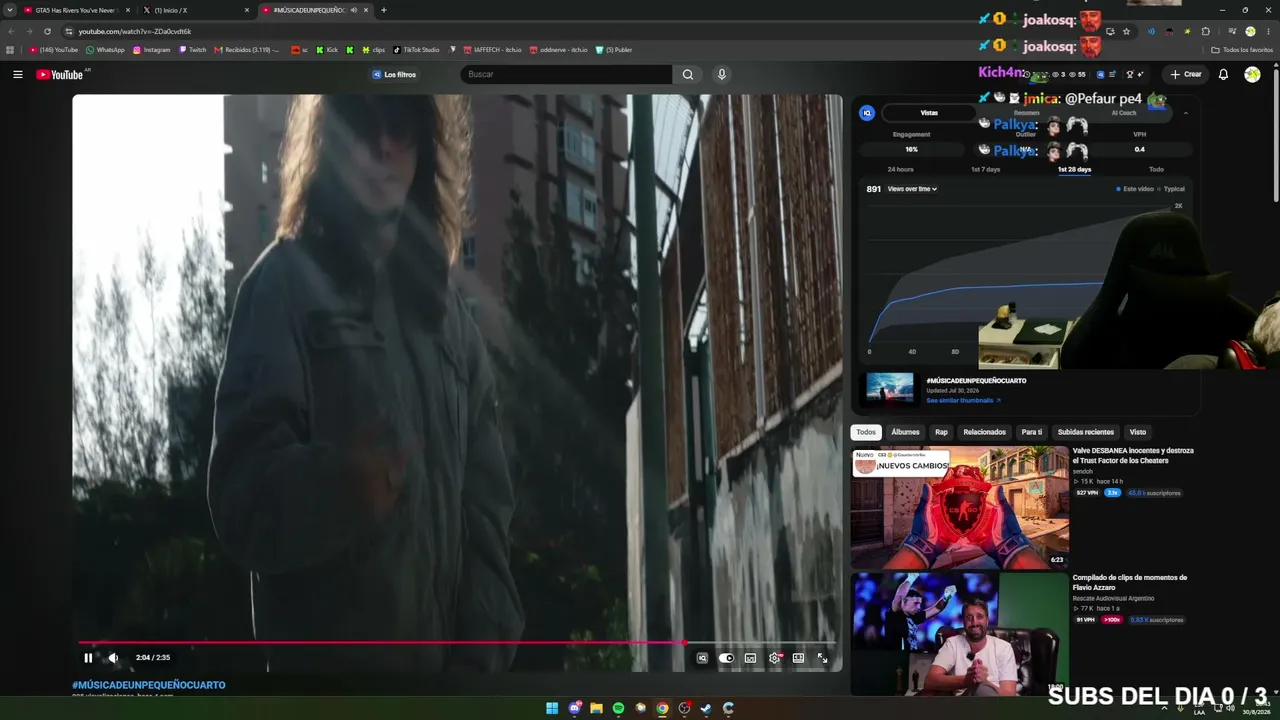Image resolution: width=1280 pixels, height=720 pixels.
Task: Open the Recibidos Gmail bookmark
Action: [247, 49]
